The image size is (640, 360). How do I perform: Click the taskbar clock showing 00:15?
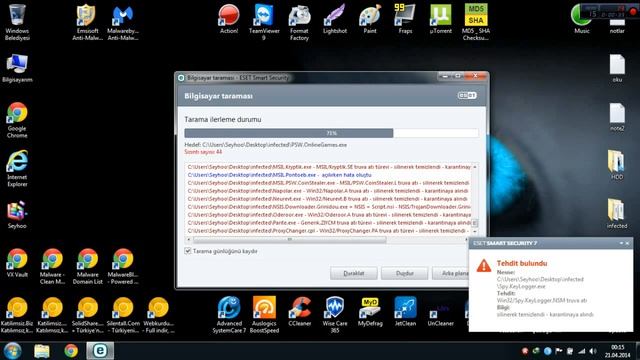pos(617,351)
